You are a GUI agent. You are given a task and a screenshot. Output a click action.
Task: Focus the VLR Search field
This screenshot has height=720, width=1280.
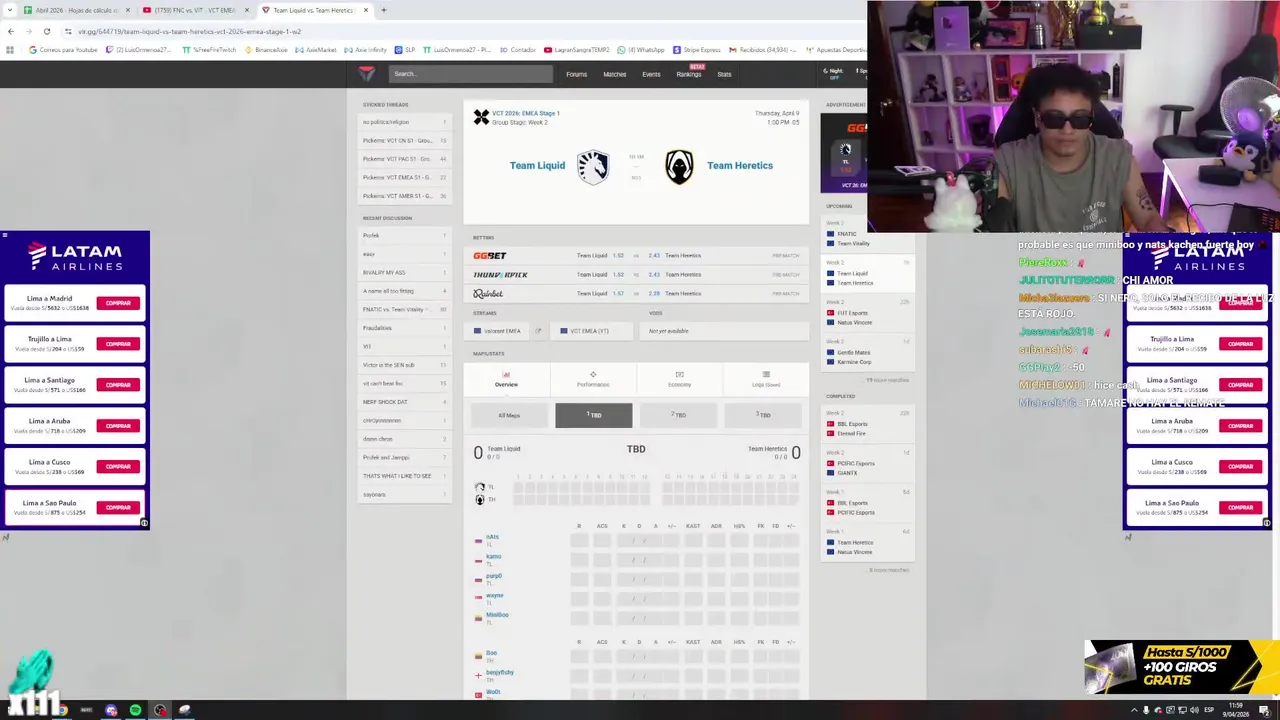click(x=470, y=74)
